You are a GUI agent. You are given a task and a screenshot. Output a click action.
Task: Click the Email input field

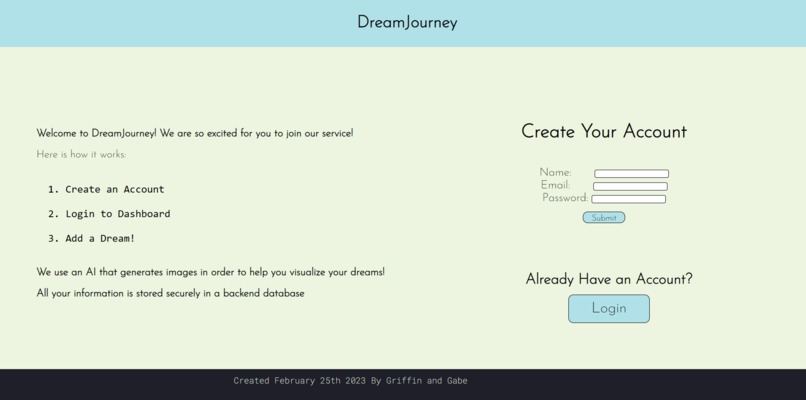tap(630, 187)
